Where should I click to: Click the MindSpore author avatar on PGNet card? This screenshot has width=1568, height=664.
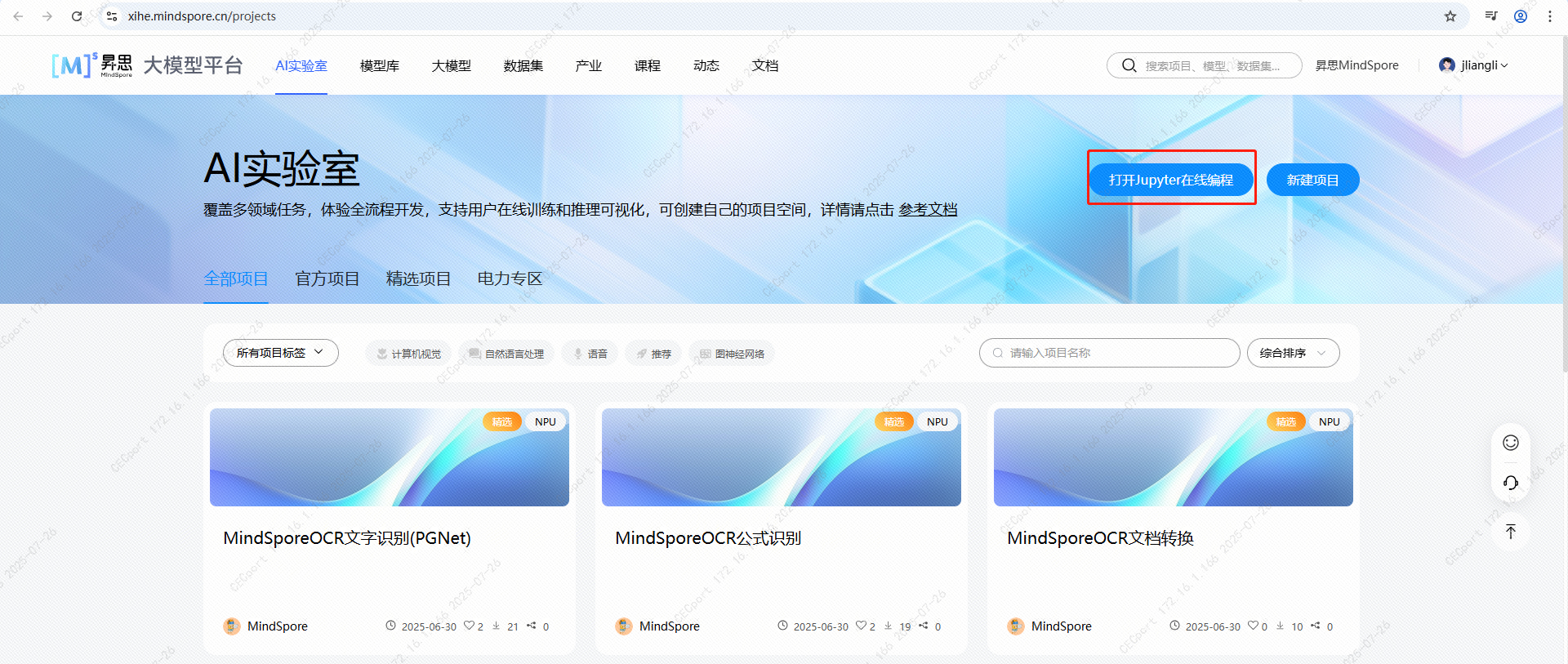232,626
